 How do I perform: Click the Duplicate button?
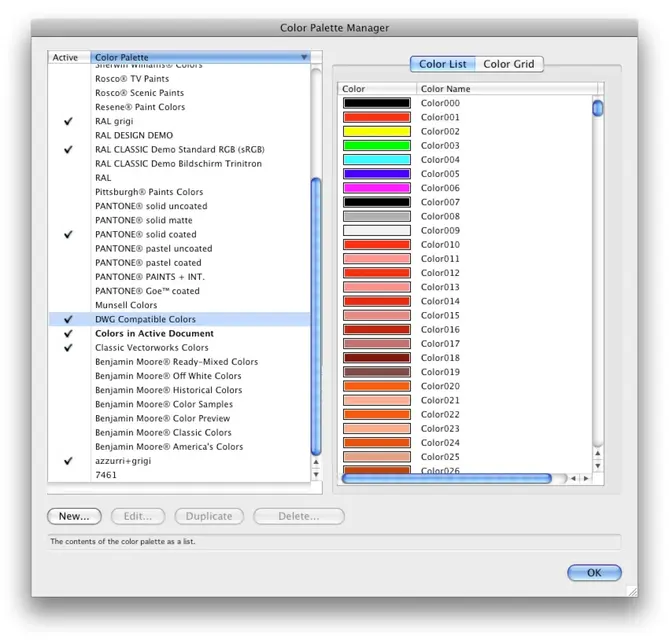pos(209,516)
